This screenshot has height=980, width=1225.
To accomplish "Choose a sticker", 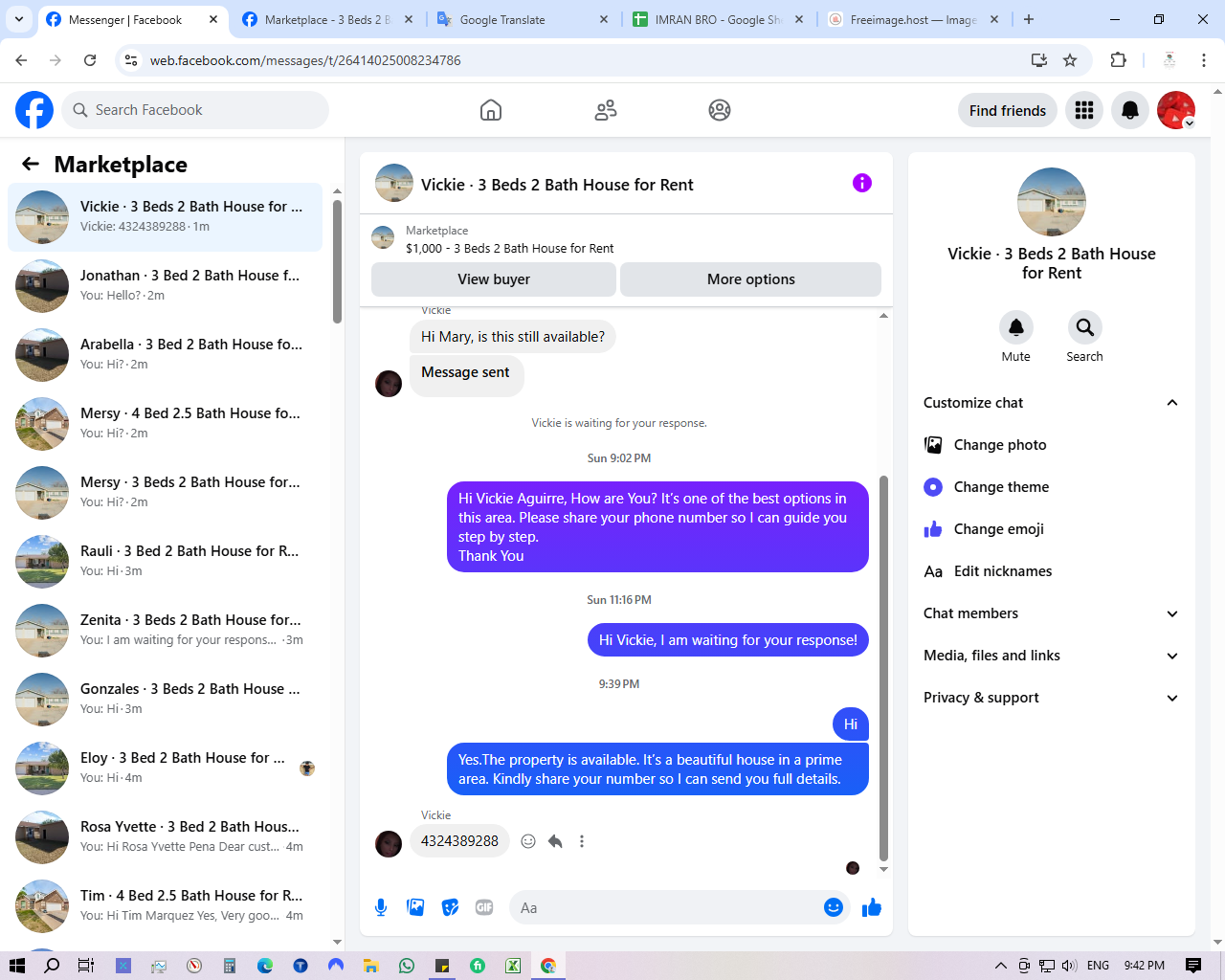I will [x=450, y=907].
